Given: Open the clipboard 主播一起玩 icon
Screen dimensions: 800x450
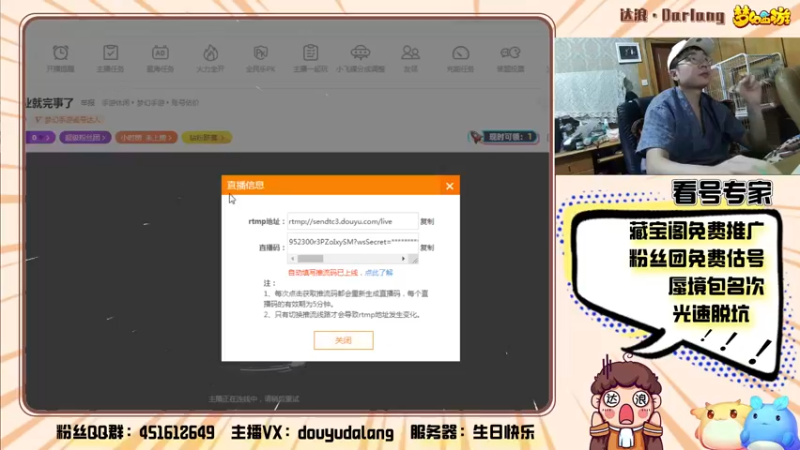Looking at the screenshot, I should pyautogui.click(x=310, y=58).
